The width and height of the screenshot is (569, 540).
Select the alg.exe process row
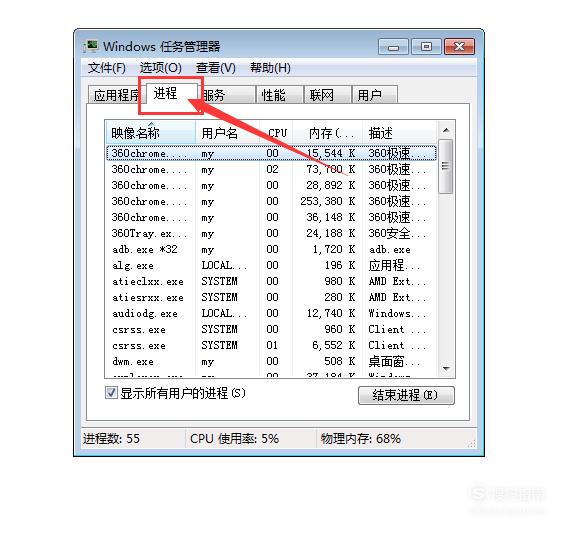(271, 265)
